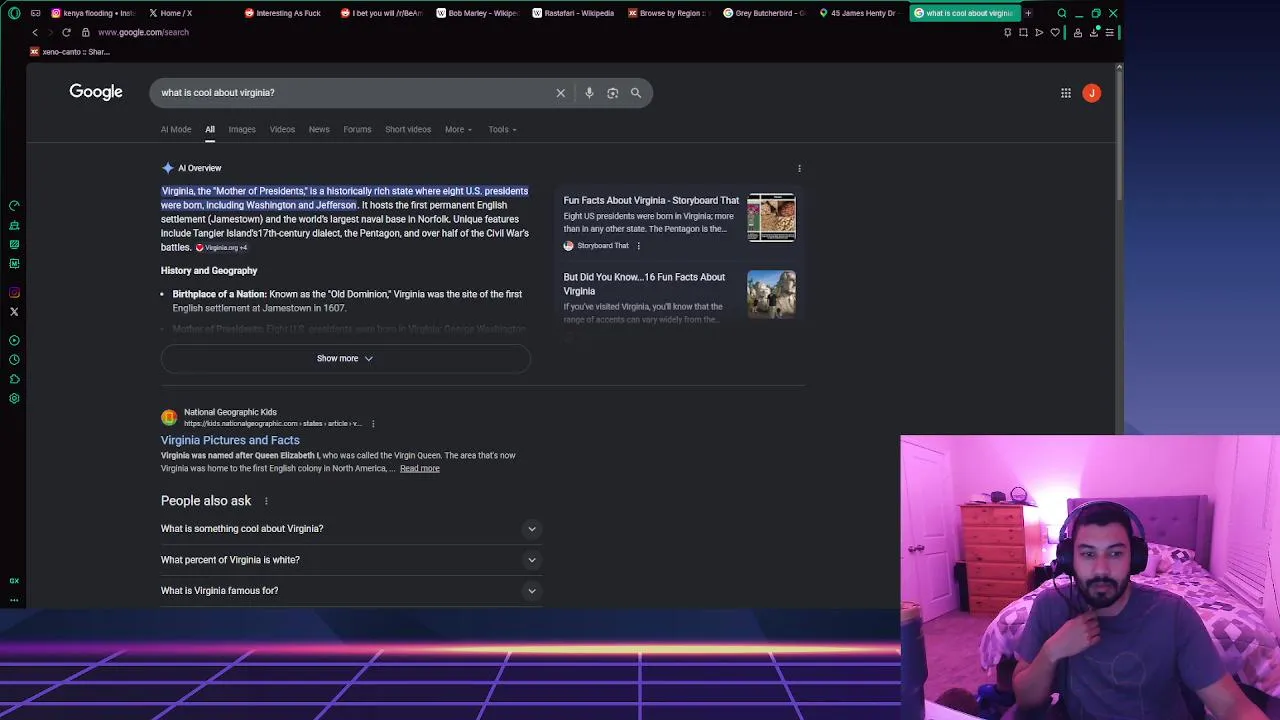Open GX Control speedometer icon in sidebar
Viewport: 1280px width, 720px height.
(14, 206)
